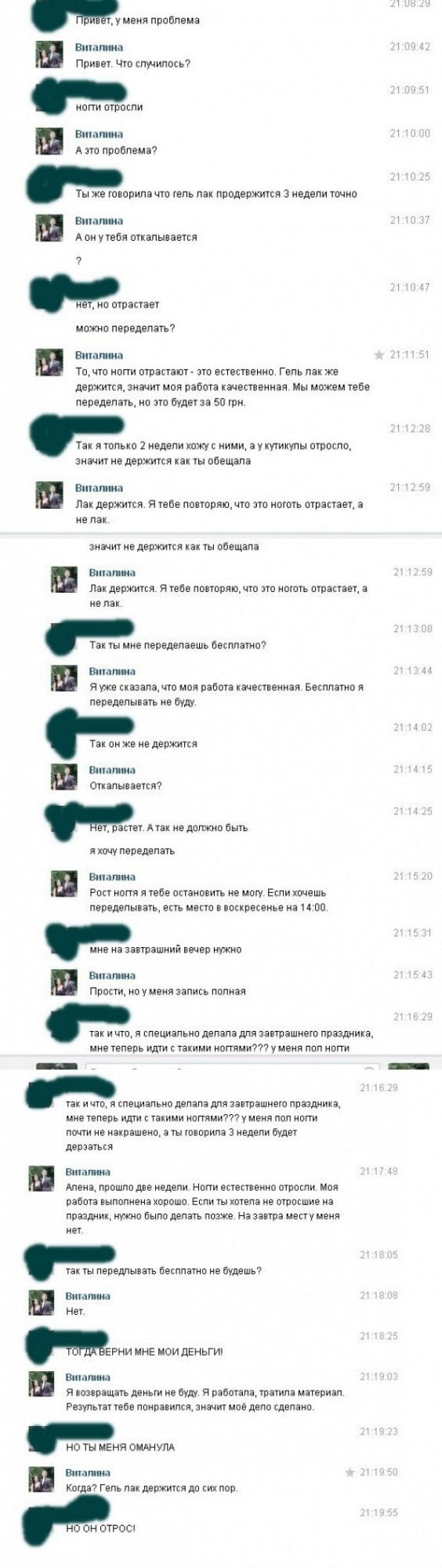Select the message "Привет. Что случилось?"
Screen dimensions: 442x1568
tap(132, 64)
